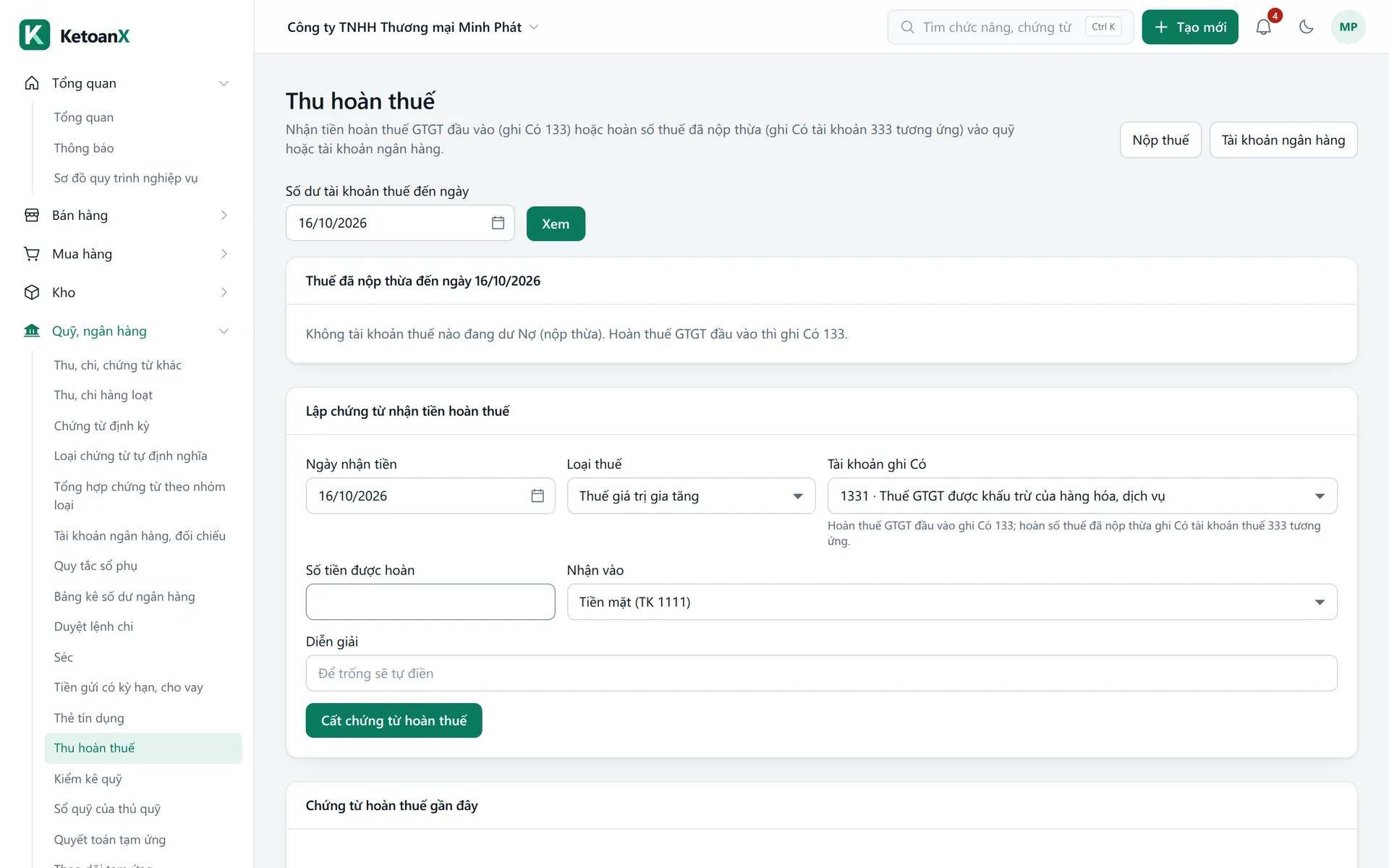Open the company selector dropdown
This screenshot has width=1389, height=868.
tap(413, 27)
